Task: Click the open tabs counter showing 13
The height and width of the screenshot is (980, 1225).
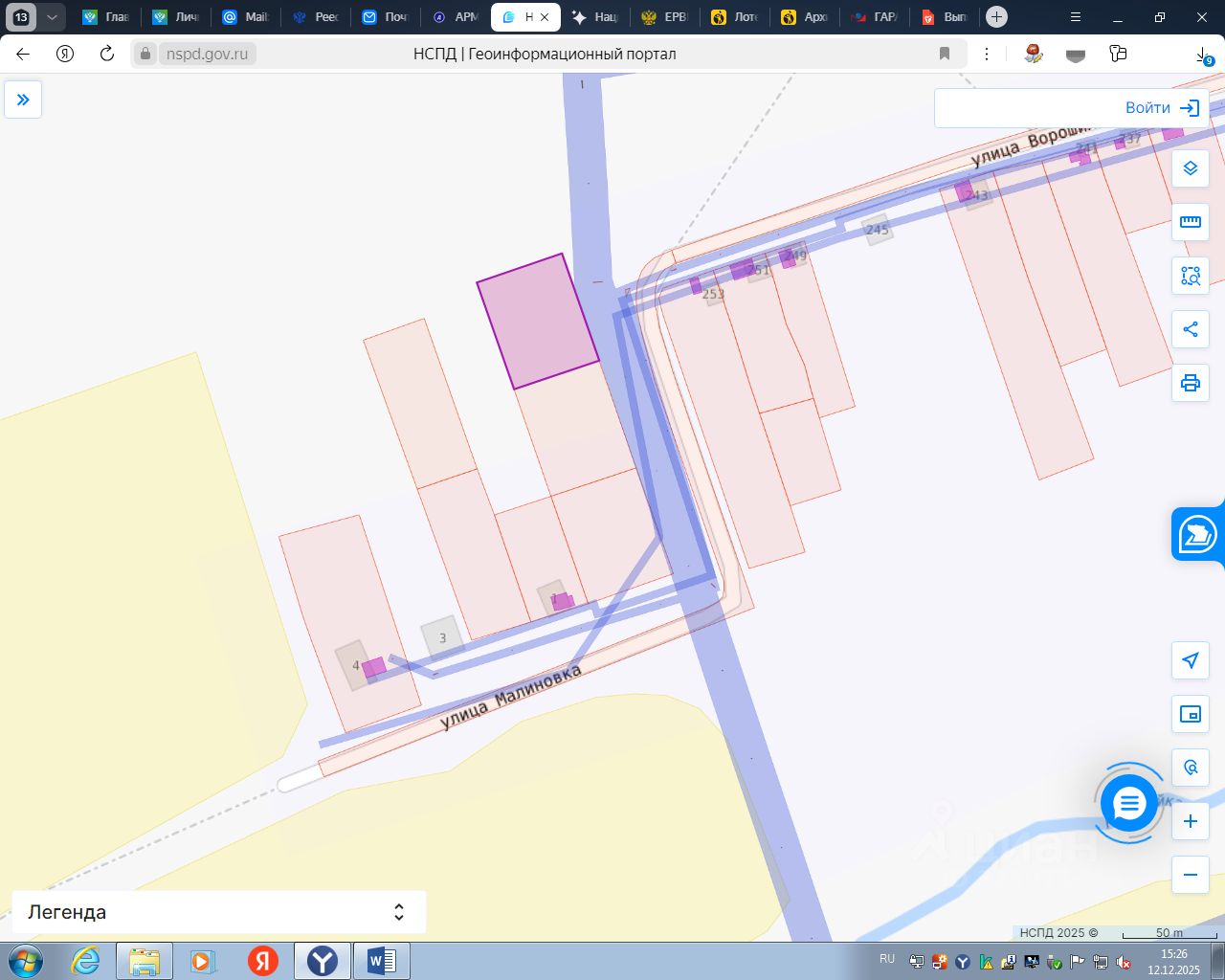Action: coord(21,17)
